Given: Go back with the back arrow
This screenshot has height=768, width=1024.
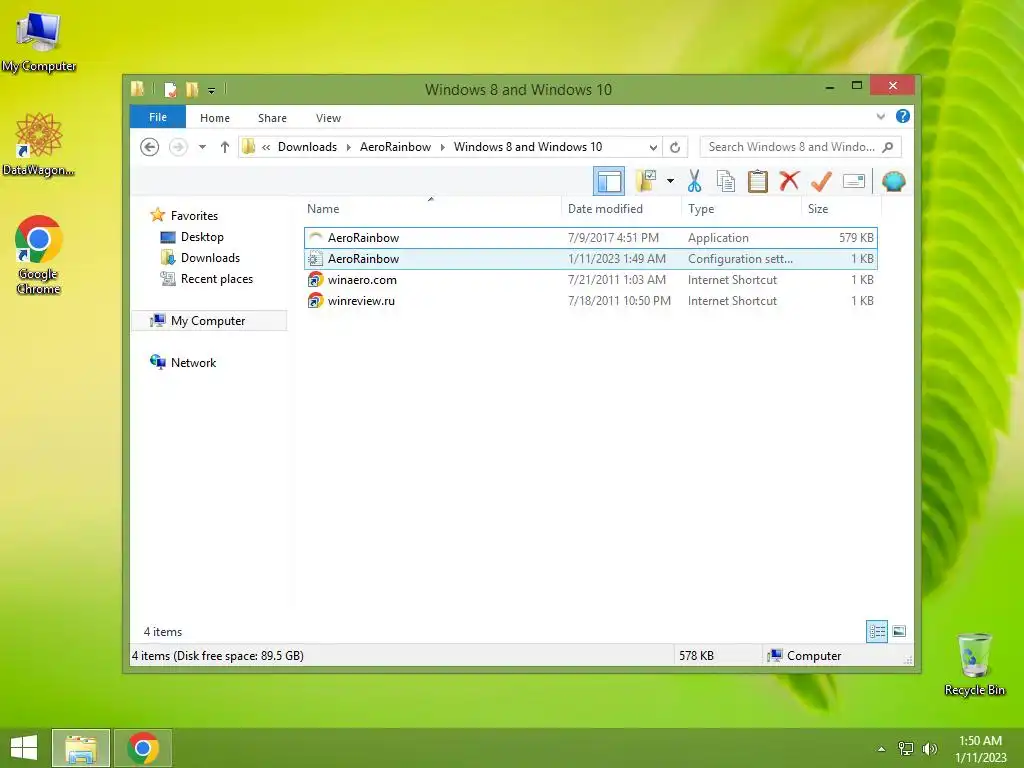Looking at the screenshot, I should [x=150, y=147].
